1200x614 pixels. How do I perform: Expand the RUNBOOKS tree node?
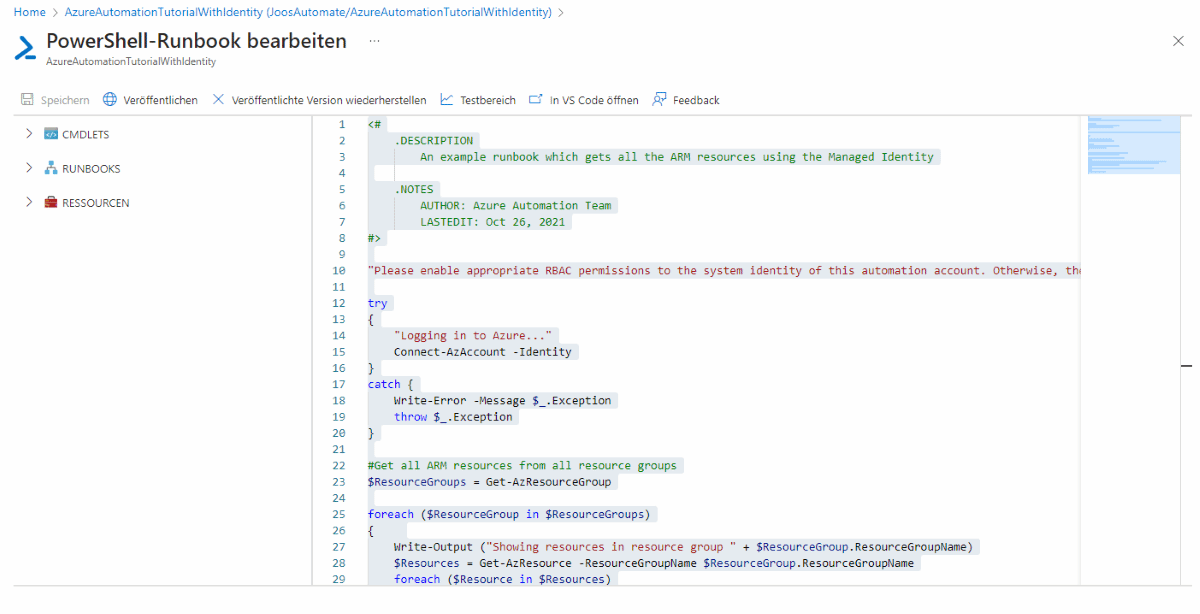click(x=29, y=169)
